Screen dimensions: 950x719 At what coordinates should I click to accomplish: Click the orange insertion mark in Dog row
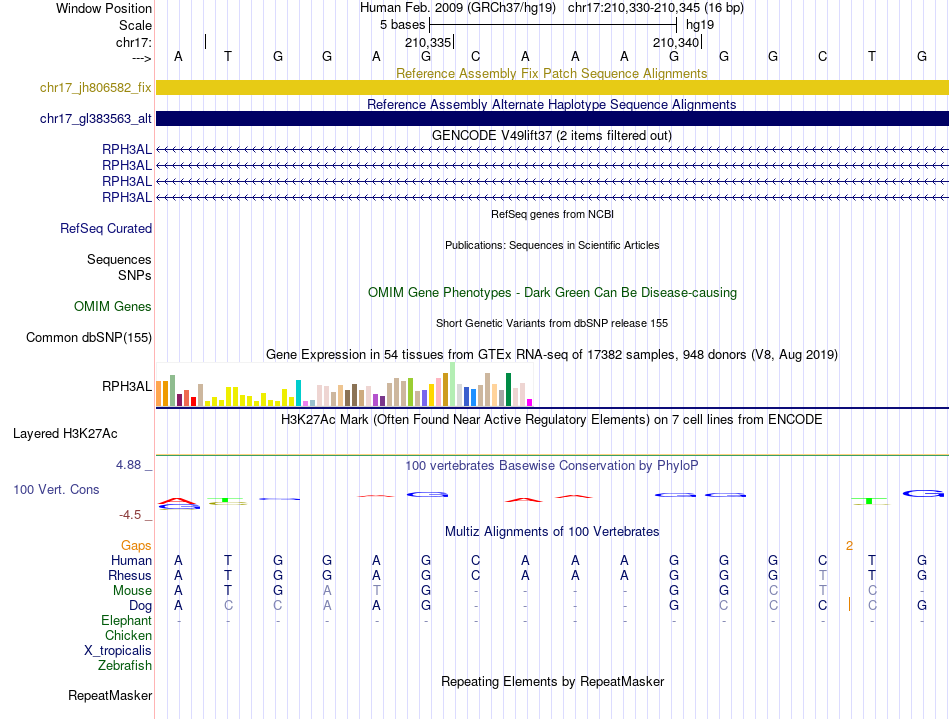(849, 604)
